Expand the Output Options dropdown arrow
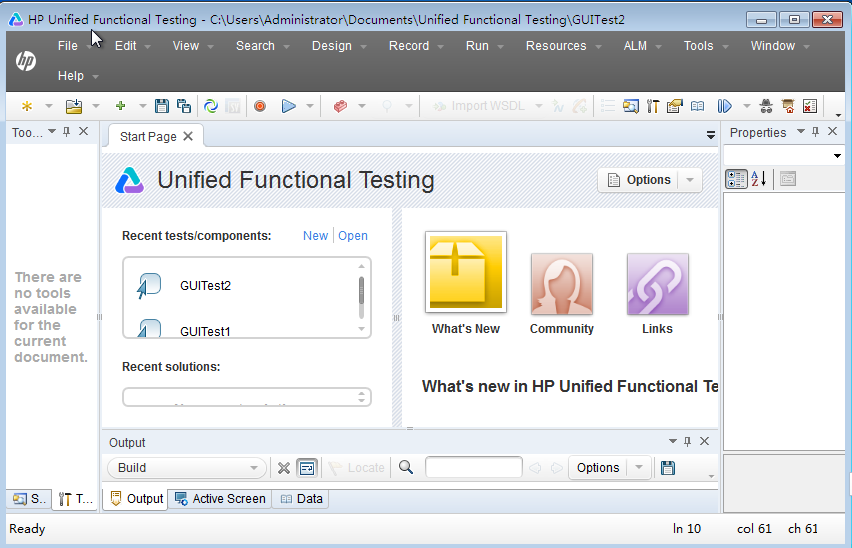Screen dimensions: 852x548 (x=639, y=468)
